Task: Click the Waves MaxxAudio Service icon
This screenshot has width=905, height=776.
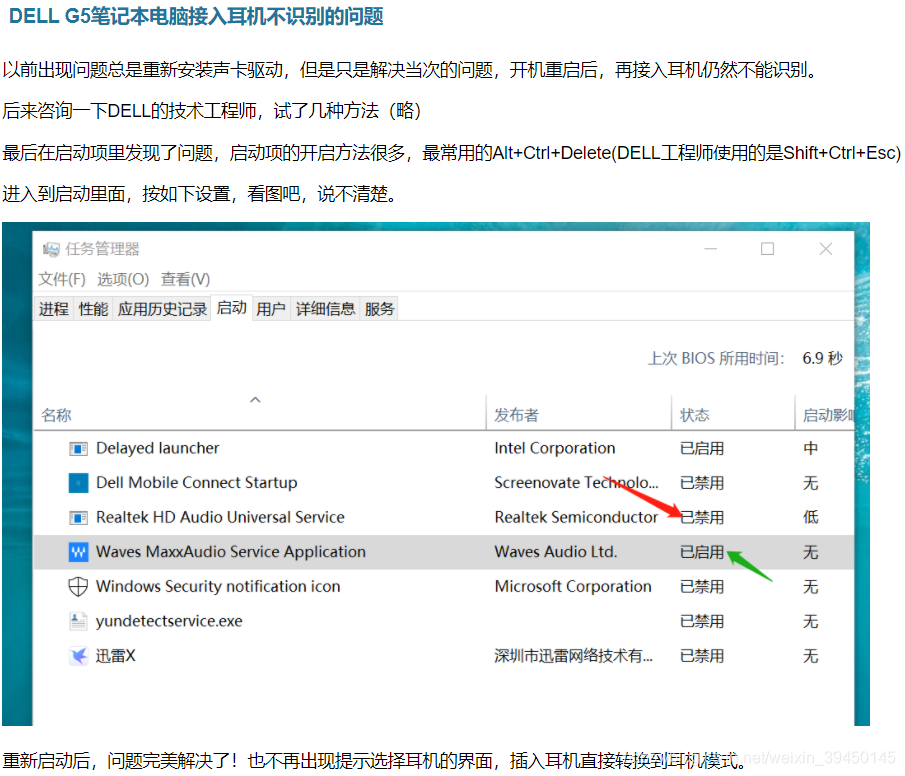Action: point(78,552)
